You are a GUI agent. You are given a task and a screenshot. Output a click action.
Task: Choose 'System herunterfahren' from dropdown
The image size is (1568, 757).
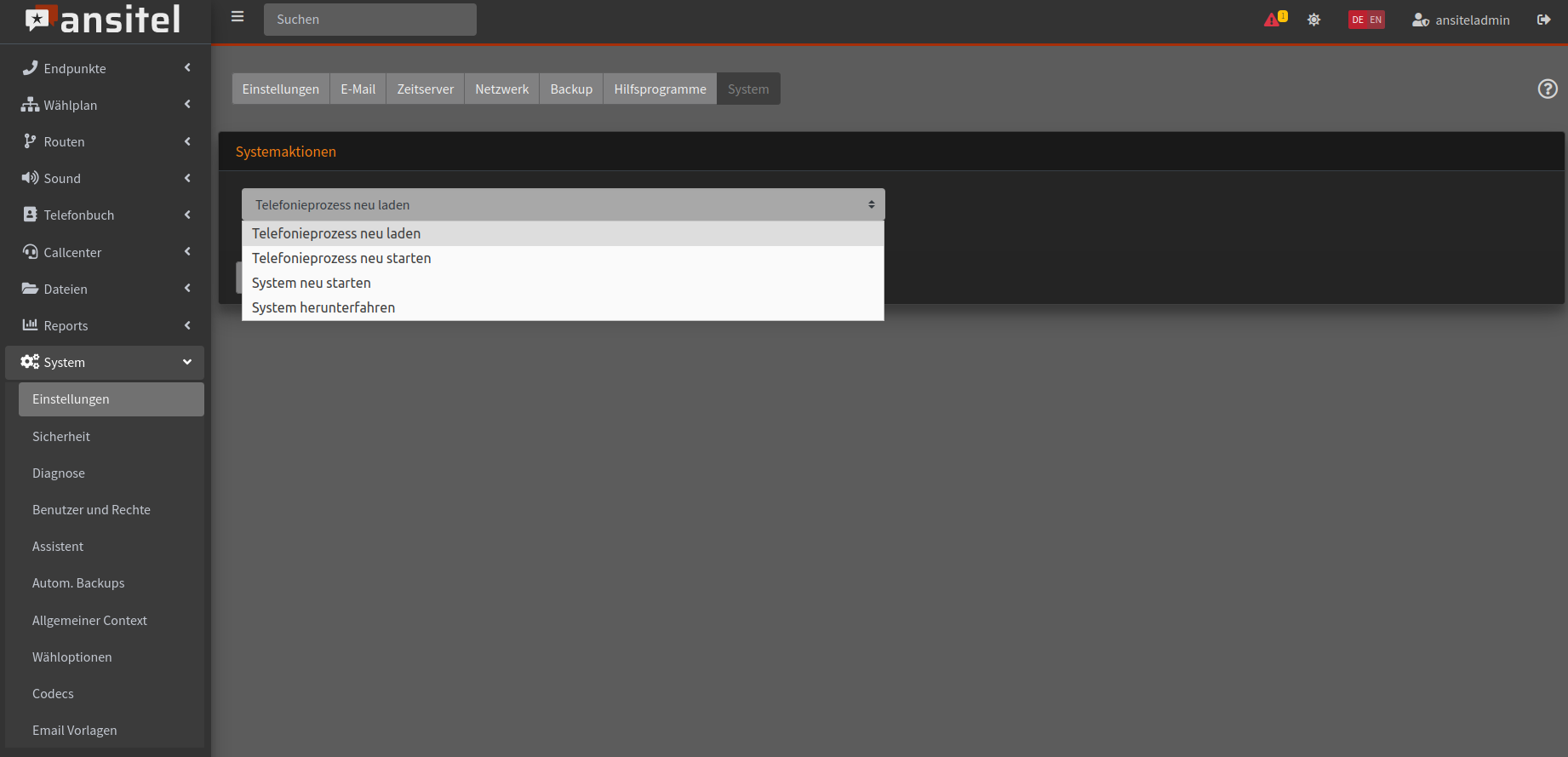pyautogui.click(x=323, y=307)
